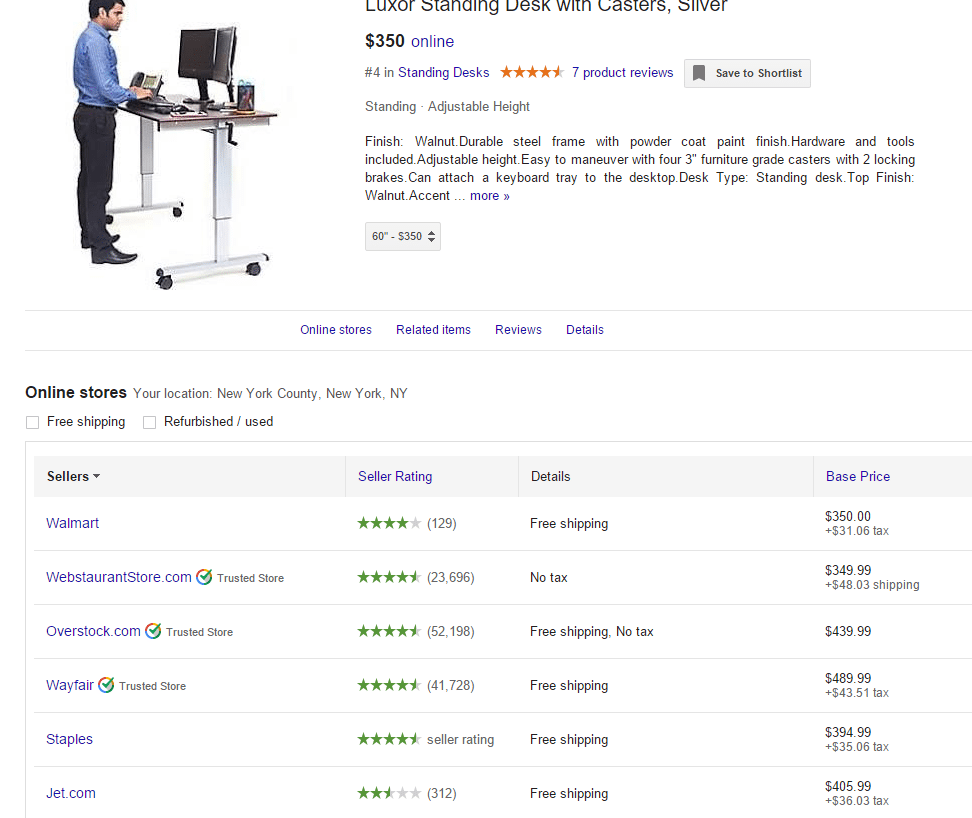Viewport: 972px width, 818px height.
Task: Click the bookmark icon in Save to Shortlist
Action: [699, 73]
